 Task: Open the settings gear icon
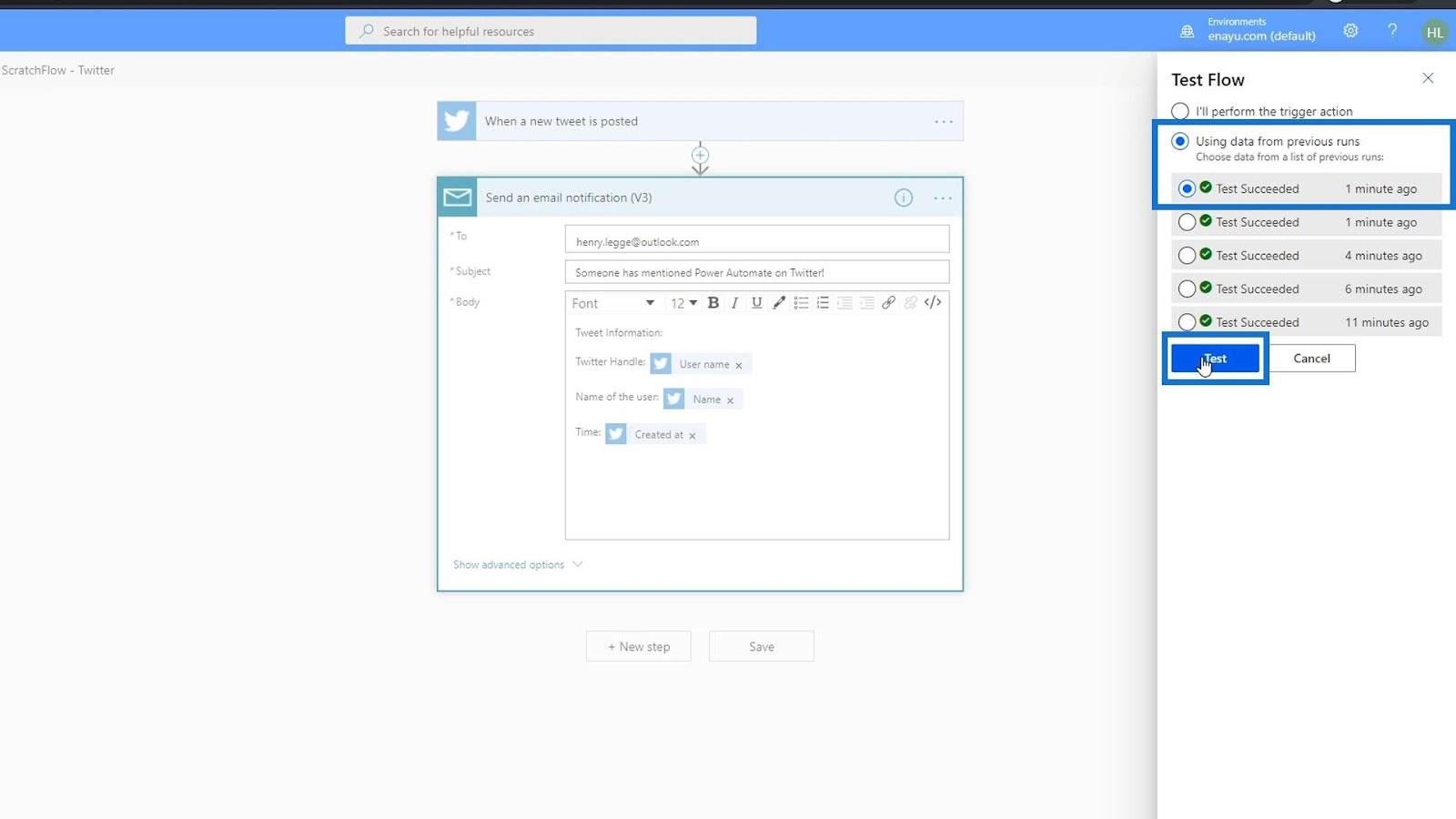point(1350,31)
